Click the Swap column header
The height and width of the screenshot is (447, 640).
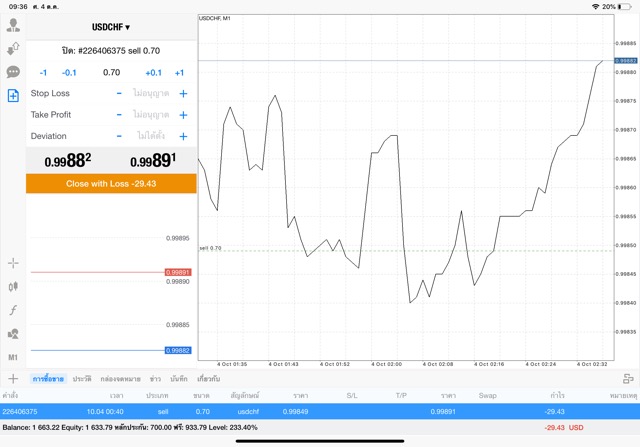click(487, 396)
